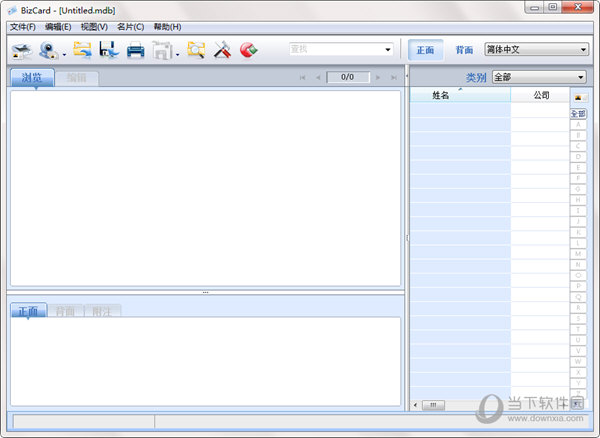Filter by letter A in index

578,124
